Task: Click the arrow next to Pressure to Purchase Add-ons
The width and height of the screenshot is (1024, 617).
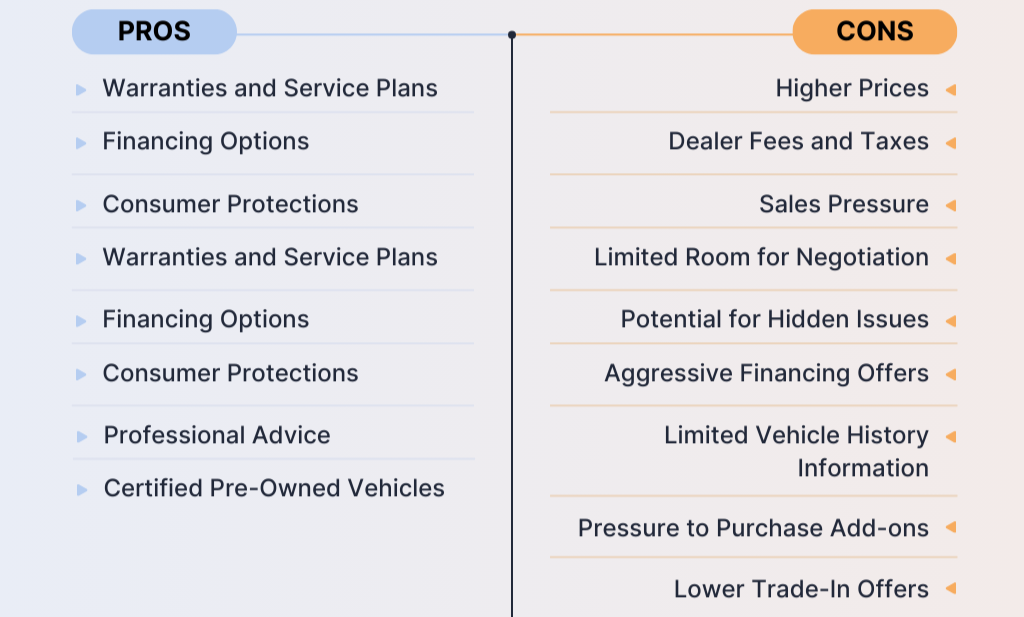Action: click(951, 527)
